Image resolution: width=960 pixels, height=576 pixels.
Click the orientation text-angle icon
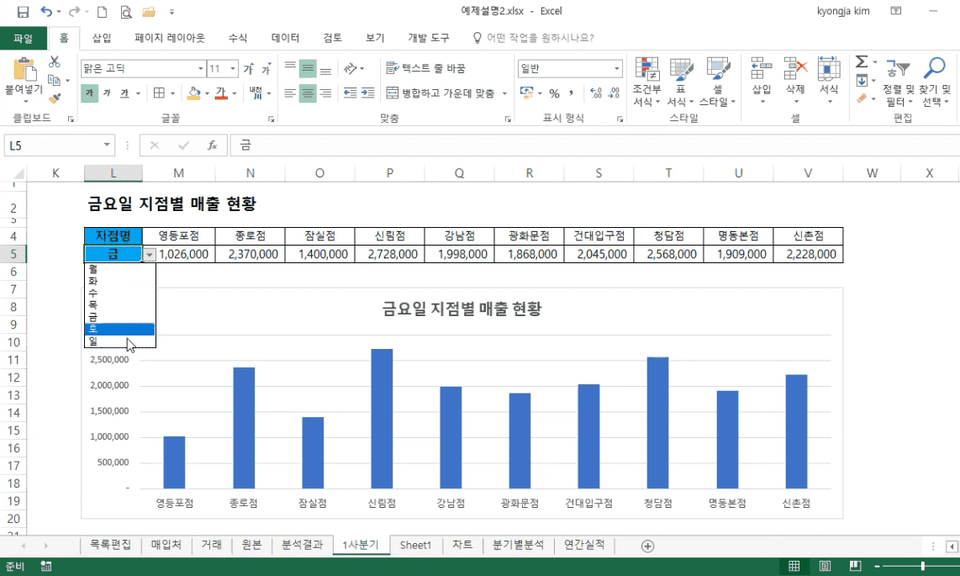[350, 68]
